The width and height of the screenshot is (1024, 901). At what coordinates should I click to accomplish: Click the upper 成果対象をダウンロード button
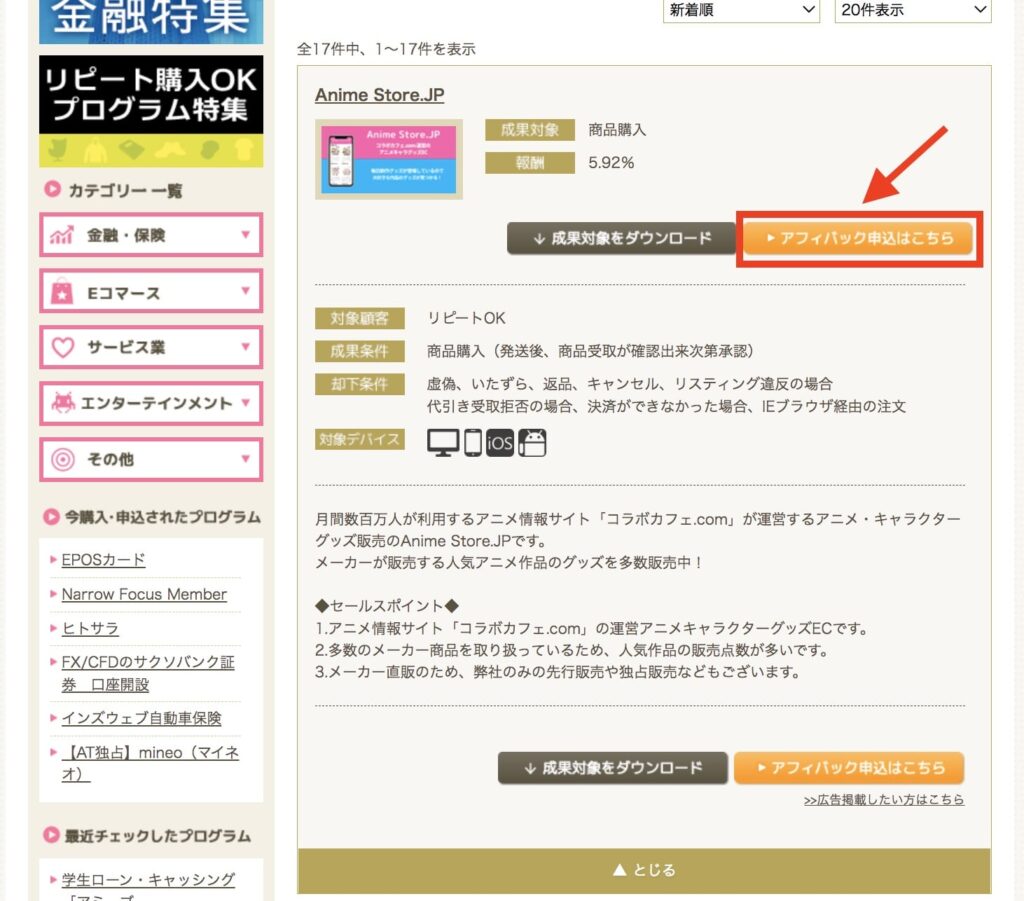622,238
